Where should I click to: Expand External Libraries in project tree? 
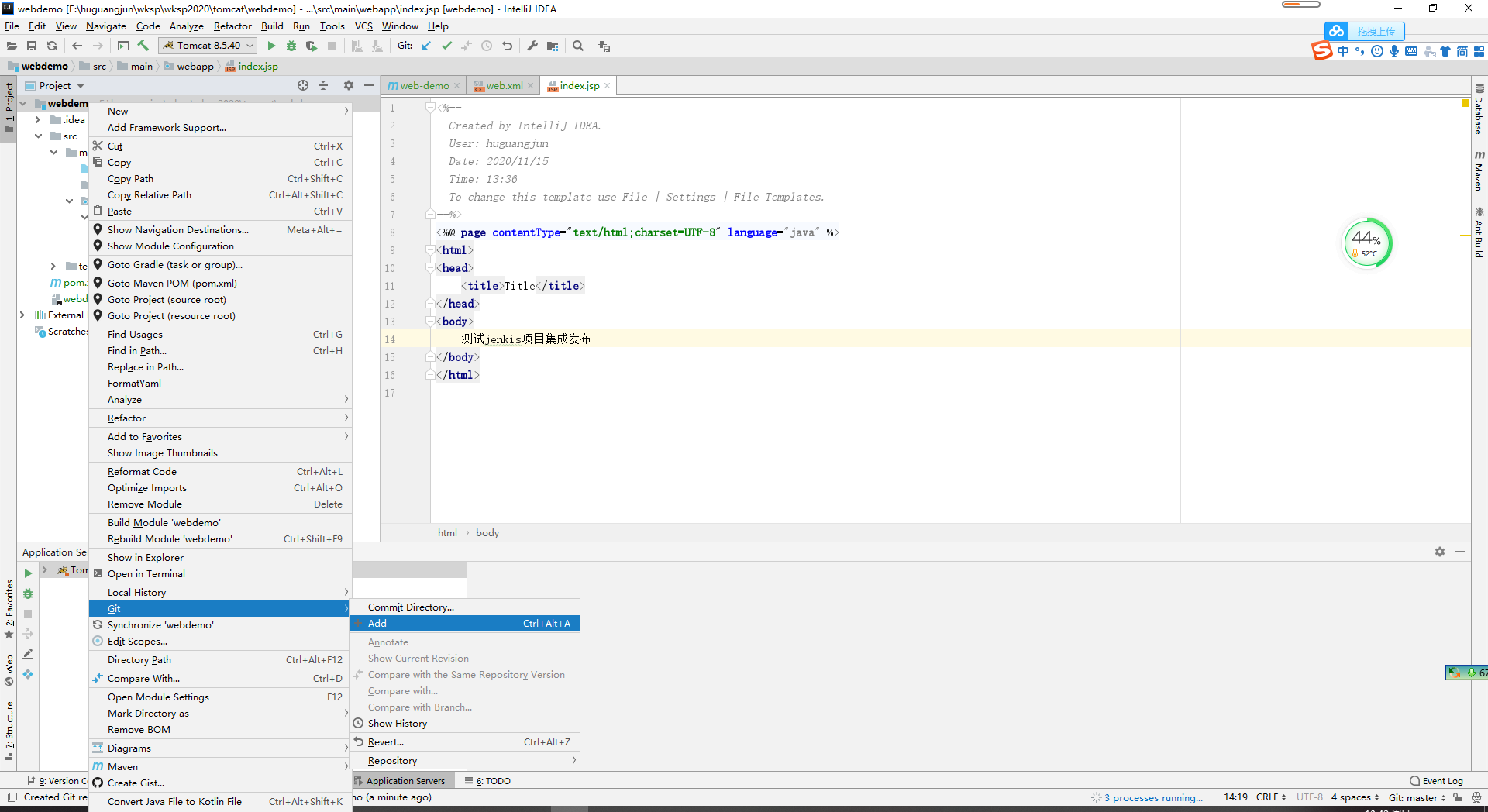[x=22, y=315]
